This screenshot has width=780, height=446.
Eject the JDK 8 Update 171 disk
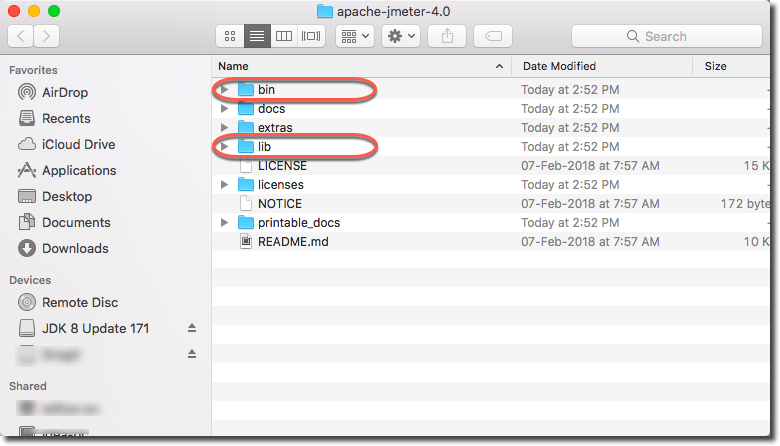(192, 328)
